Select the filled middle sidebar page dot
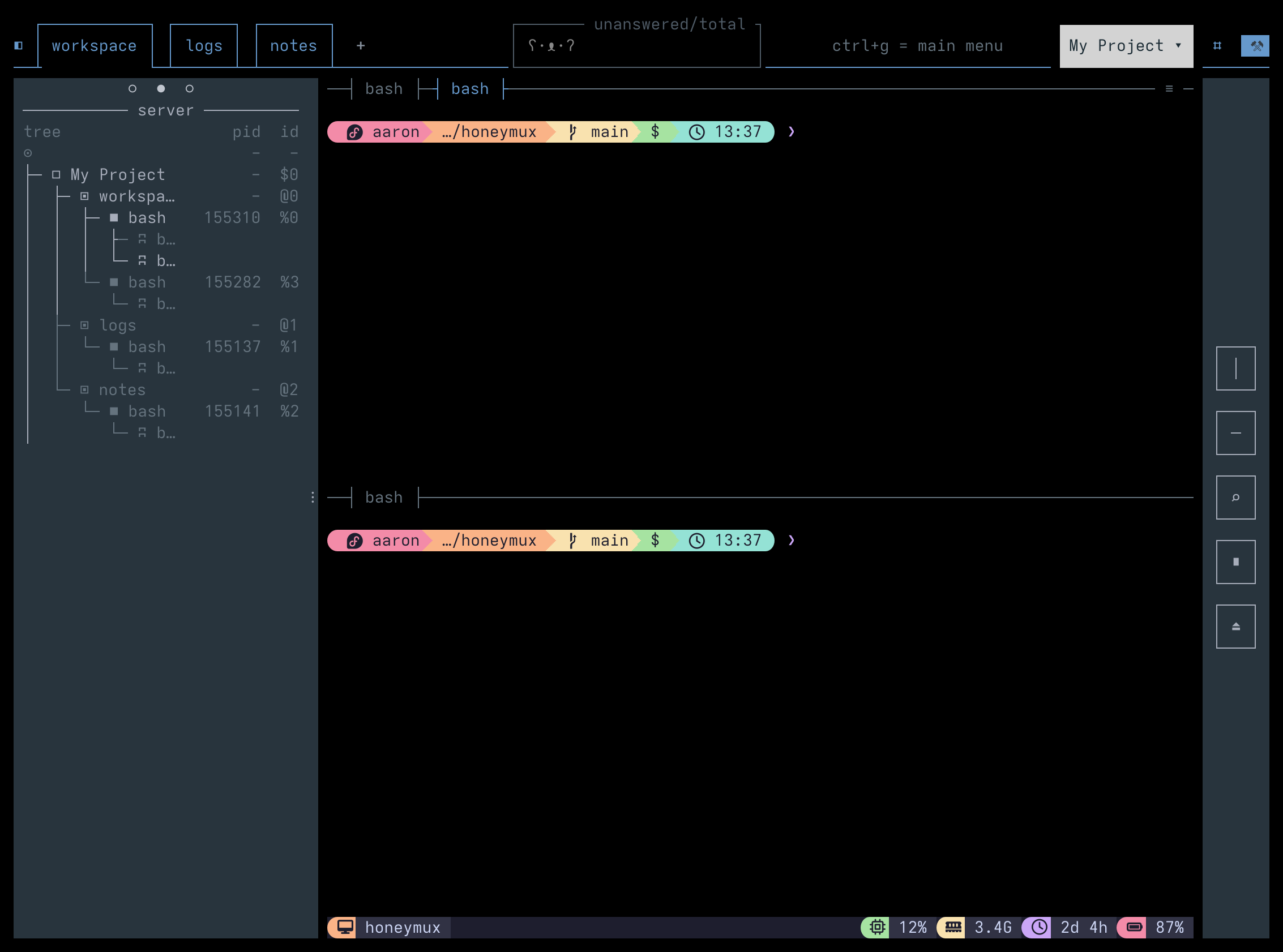This screenshot has width=1283, height=952. point(161,88)
